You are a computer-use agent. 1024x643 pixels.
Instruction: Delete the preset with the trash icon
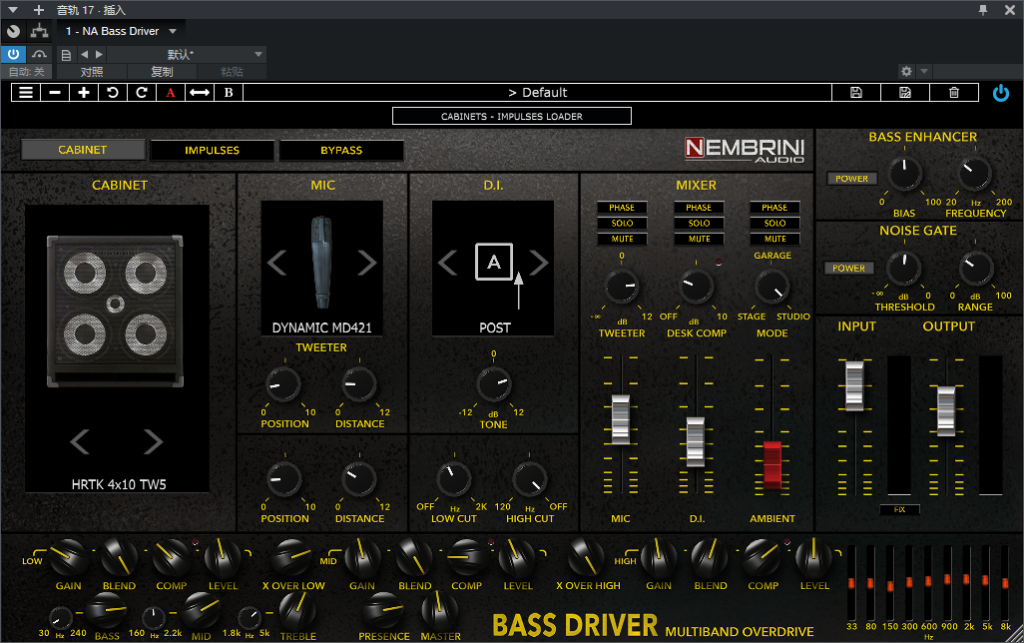point(953,93)
